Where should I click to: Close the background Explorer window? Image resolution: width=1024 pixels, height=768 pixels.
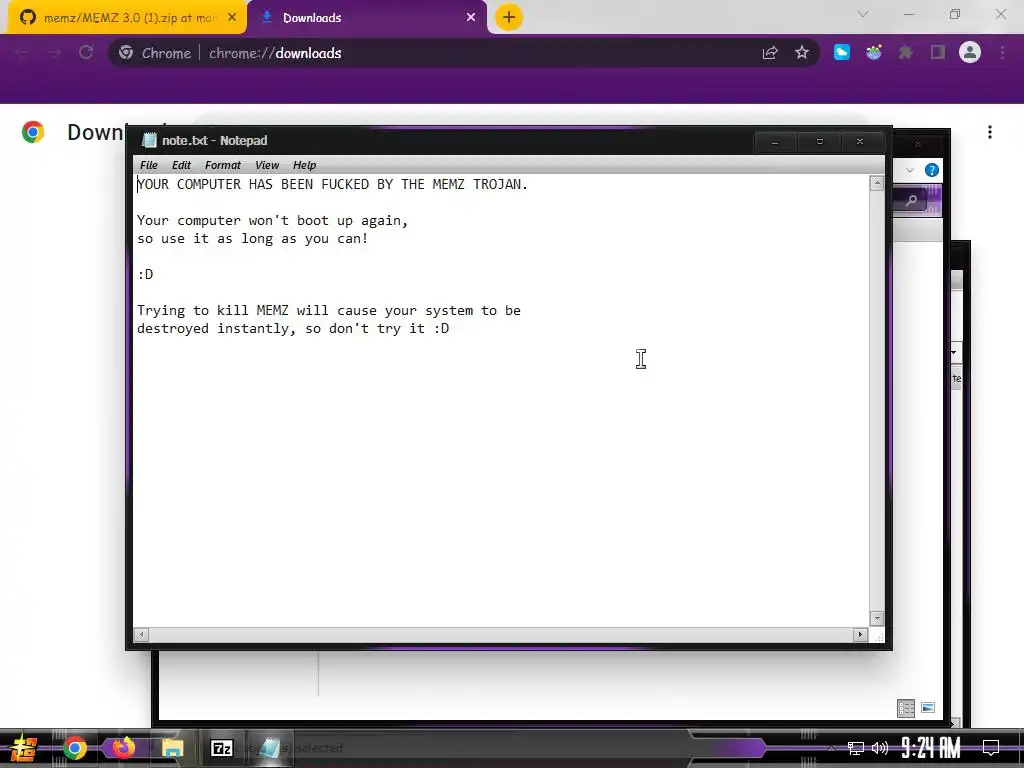coord(918,143)
